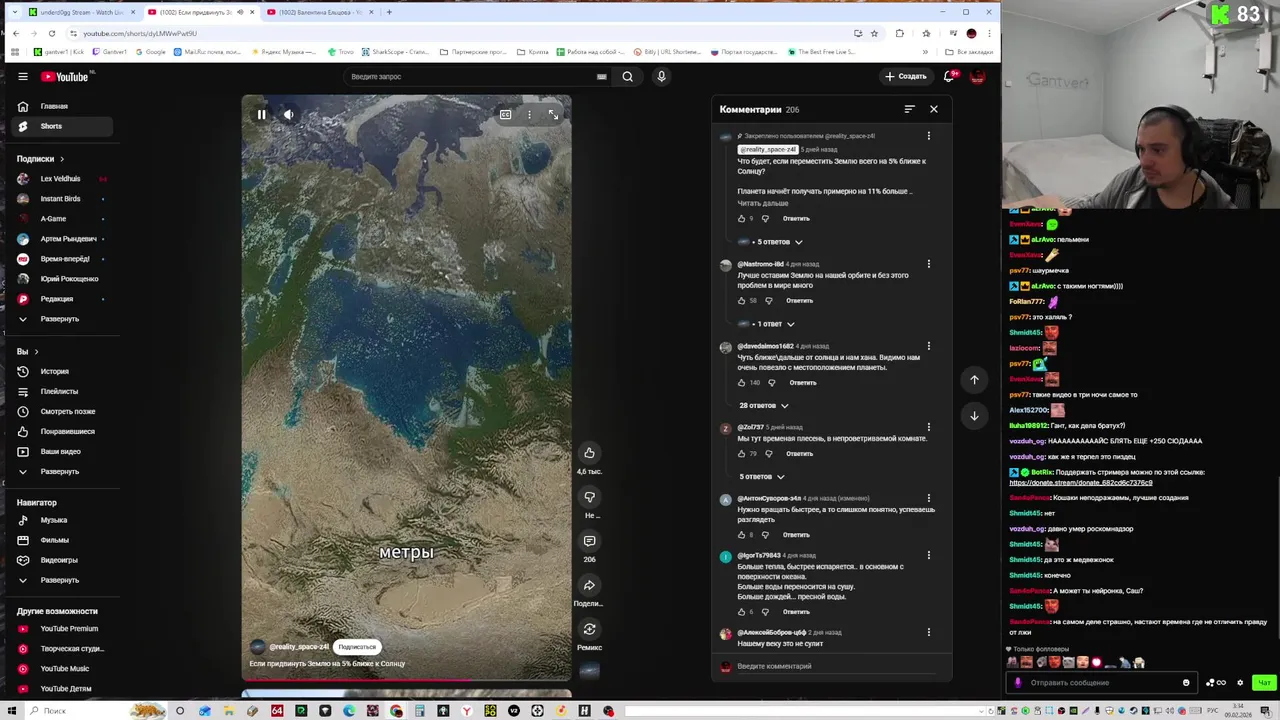Go to next Short with down arrow
The height and width of the screenshot is (720, 1280).
974,416
